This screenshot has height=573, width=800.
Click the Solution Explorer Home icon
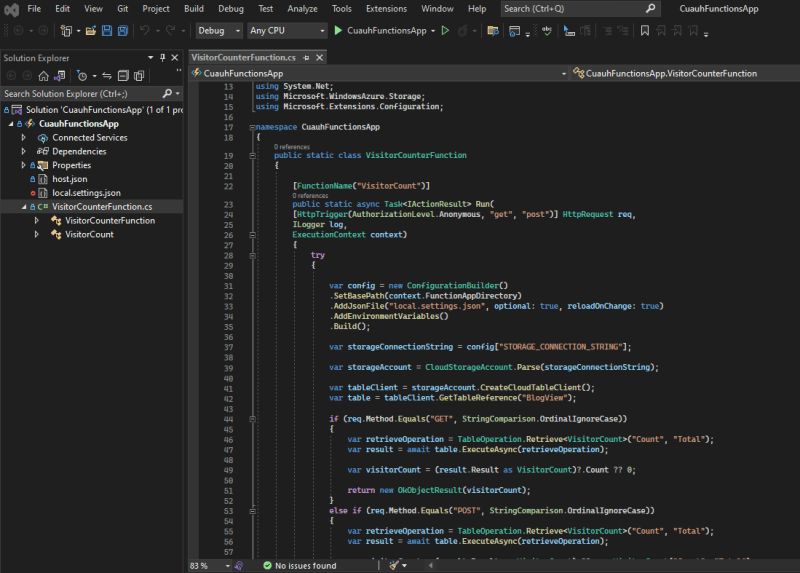[x=43, y=76]
